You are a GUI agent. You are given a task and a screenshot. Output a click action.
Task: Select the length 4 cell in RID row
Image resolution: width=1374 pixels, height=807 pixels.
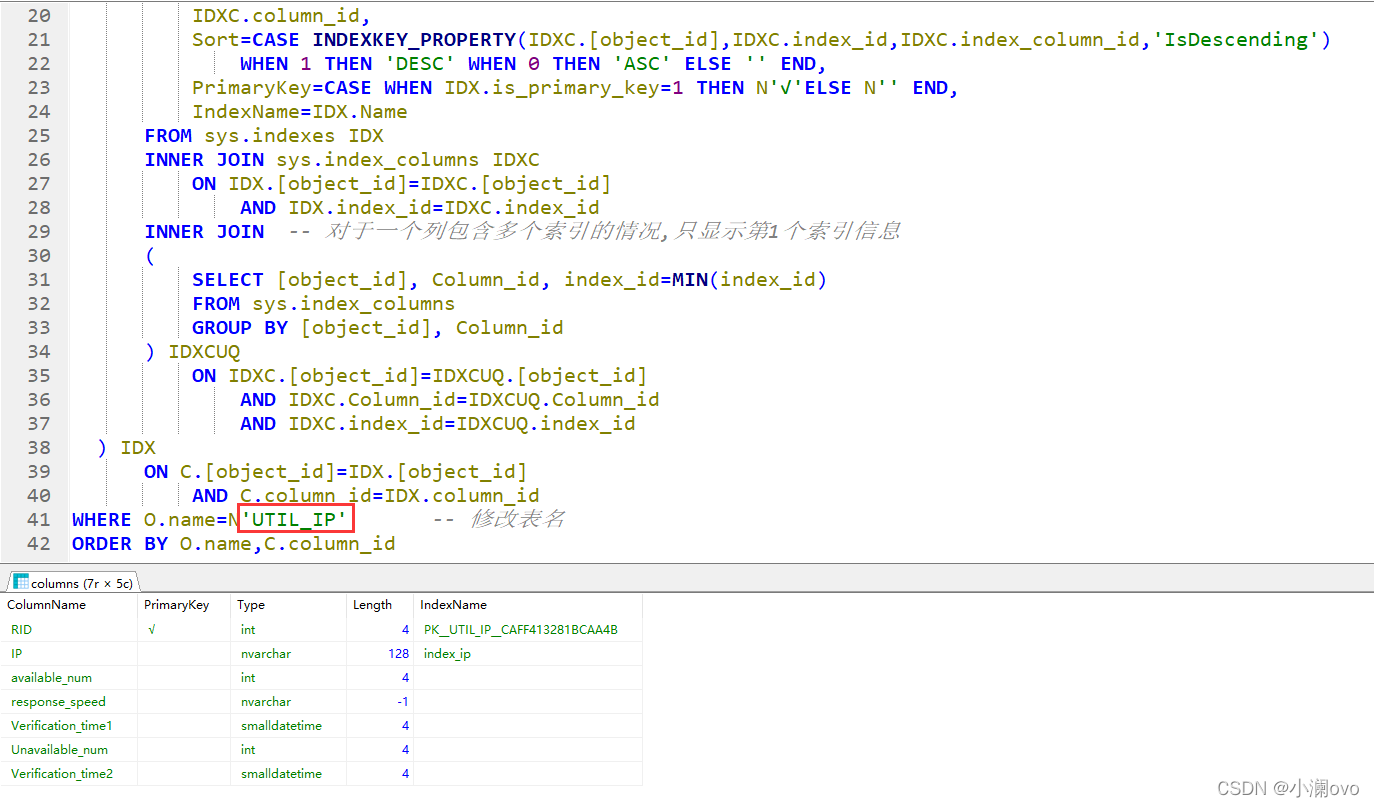tap(380, 630)
